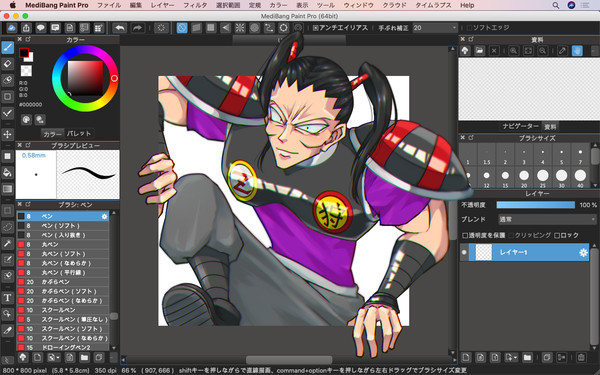Screen dimensions: 600x375
Task: Click the speech bubble comment icon
Action: (x=41, y=28)
